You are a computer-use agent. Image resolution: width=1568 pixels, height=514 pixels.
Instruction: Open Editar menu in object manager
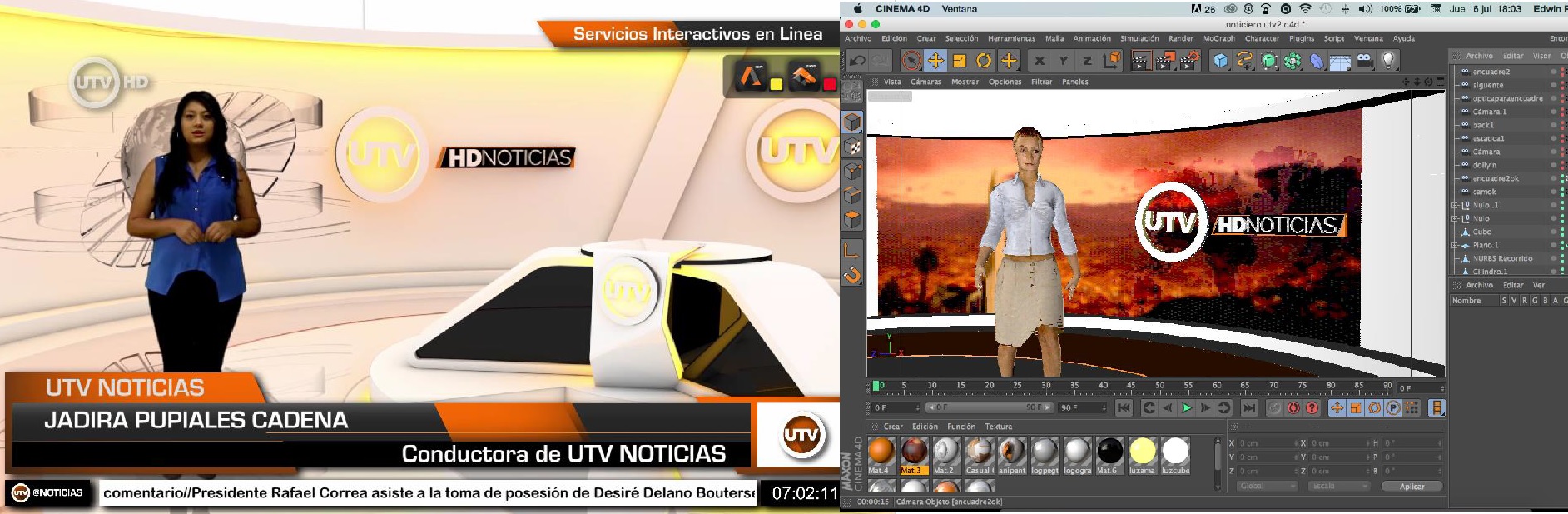pyautogui.click(x=1512, y=56)
